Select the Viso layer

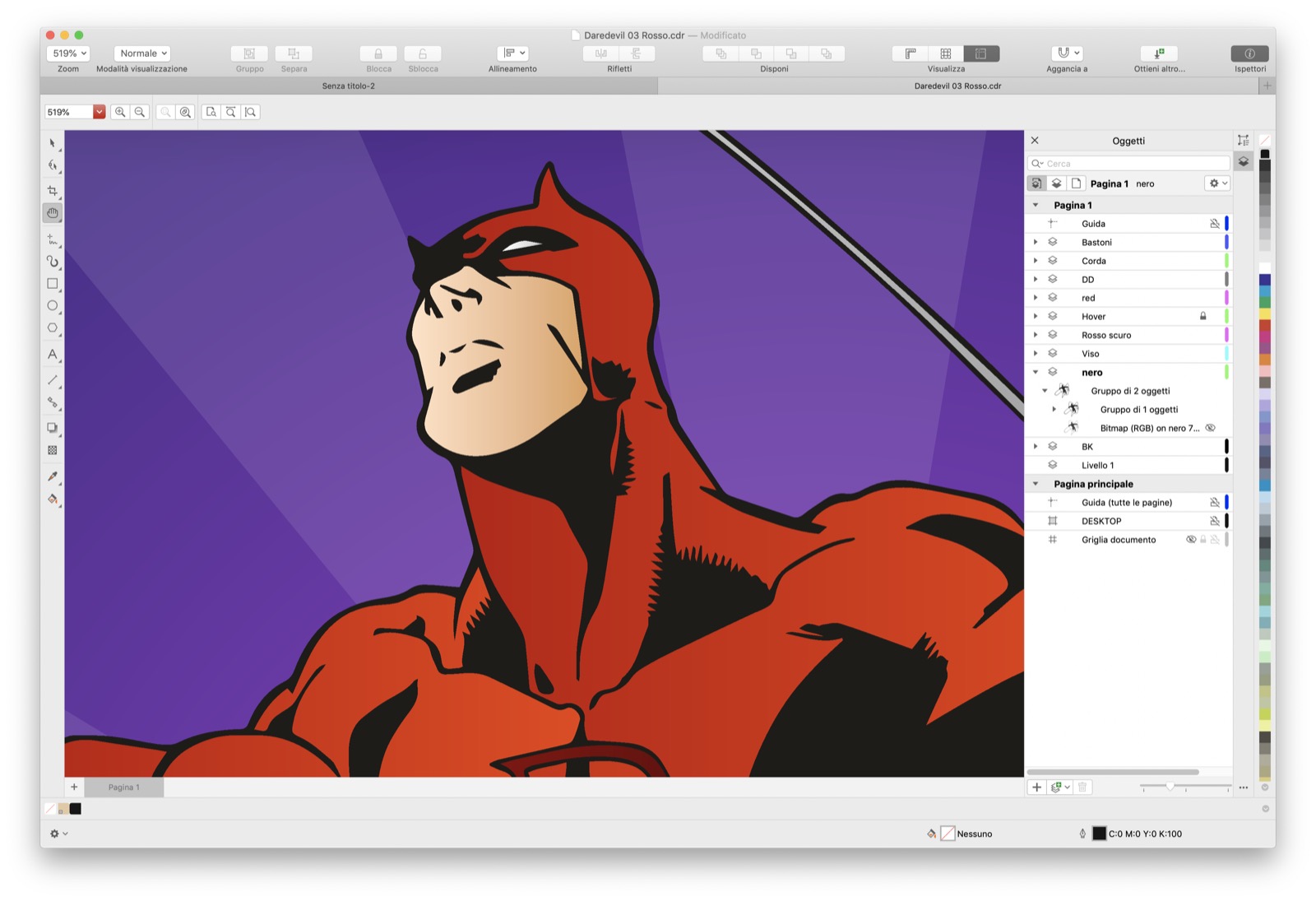click(x=1129, y=354)
